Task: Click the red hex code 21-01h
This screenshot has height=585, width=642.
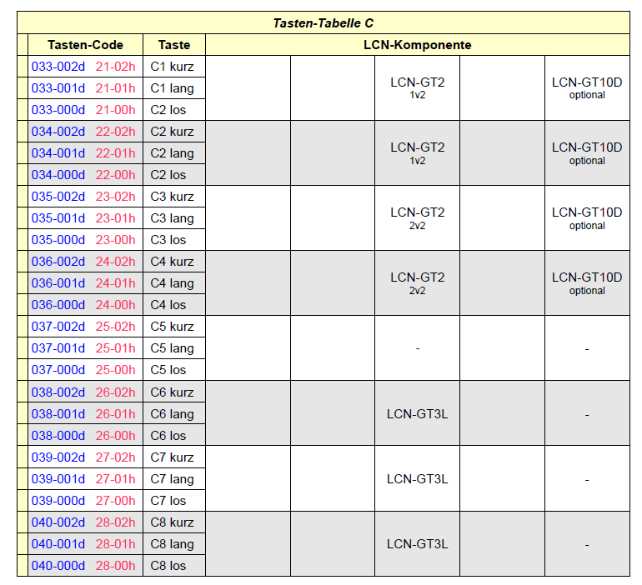Action: [x=115, y=88]
